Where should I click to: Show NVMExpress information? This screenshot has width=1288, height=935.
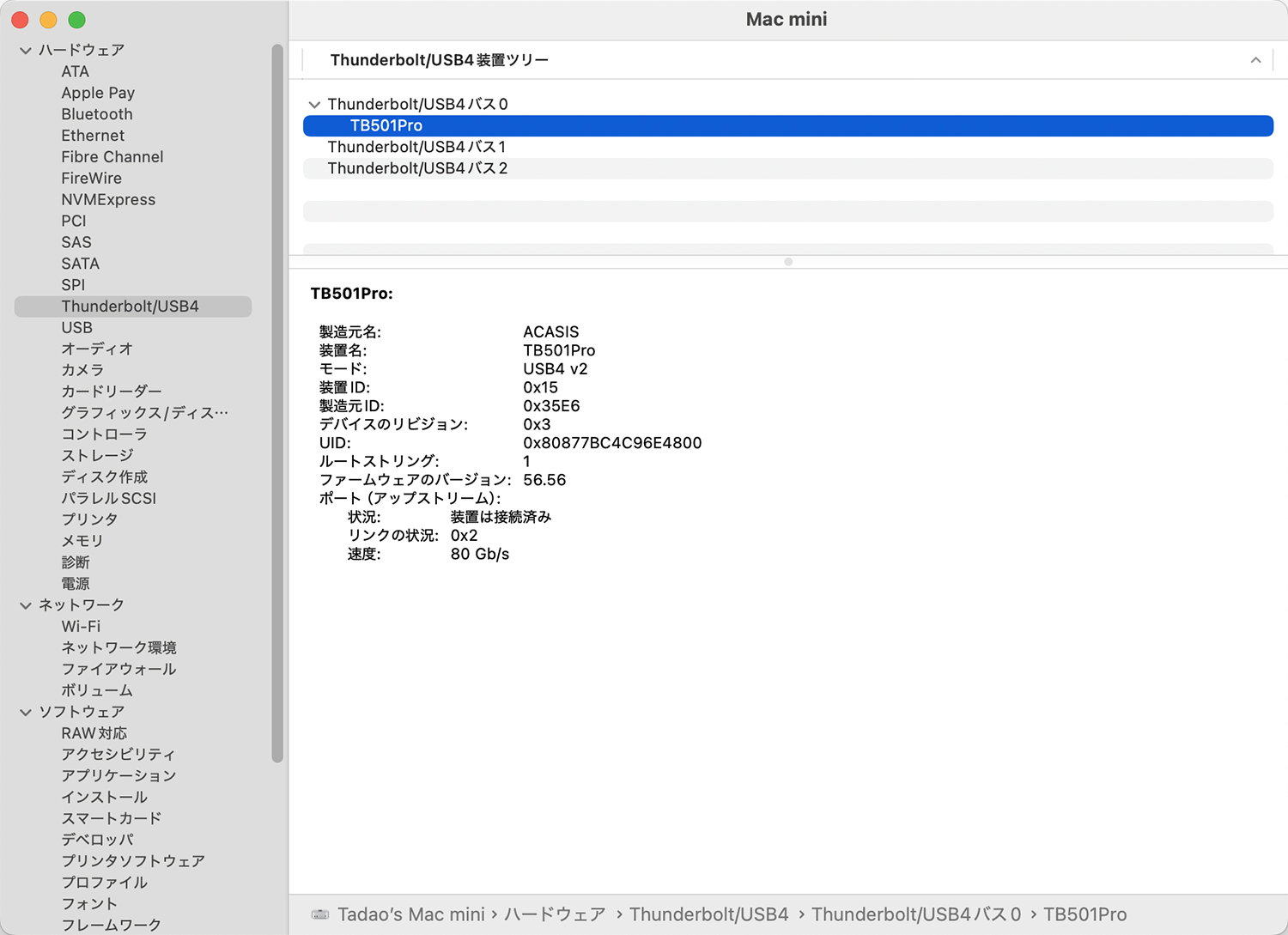(x=108, y=200)
